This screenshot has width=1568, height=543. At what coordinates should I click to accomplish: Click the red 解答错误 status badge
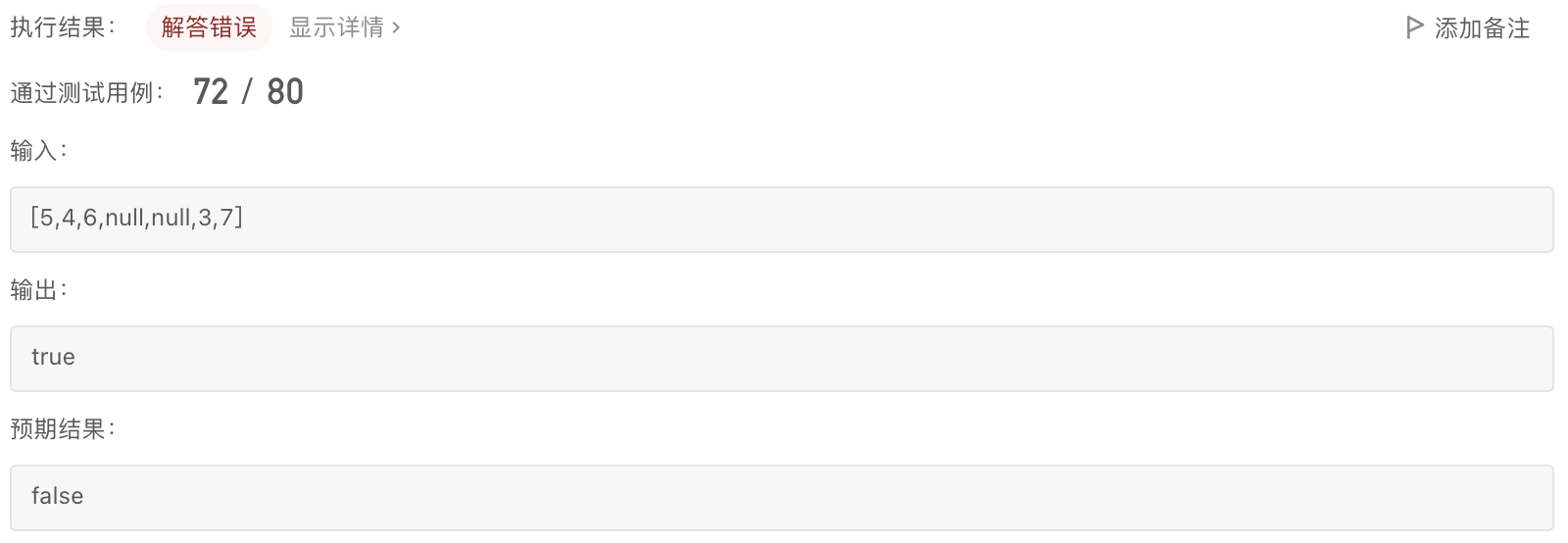click(x=209, y=27)
